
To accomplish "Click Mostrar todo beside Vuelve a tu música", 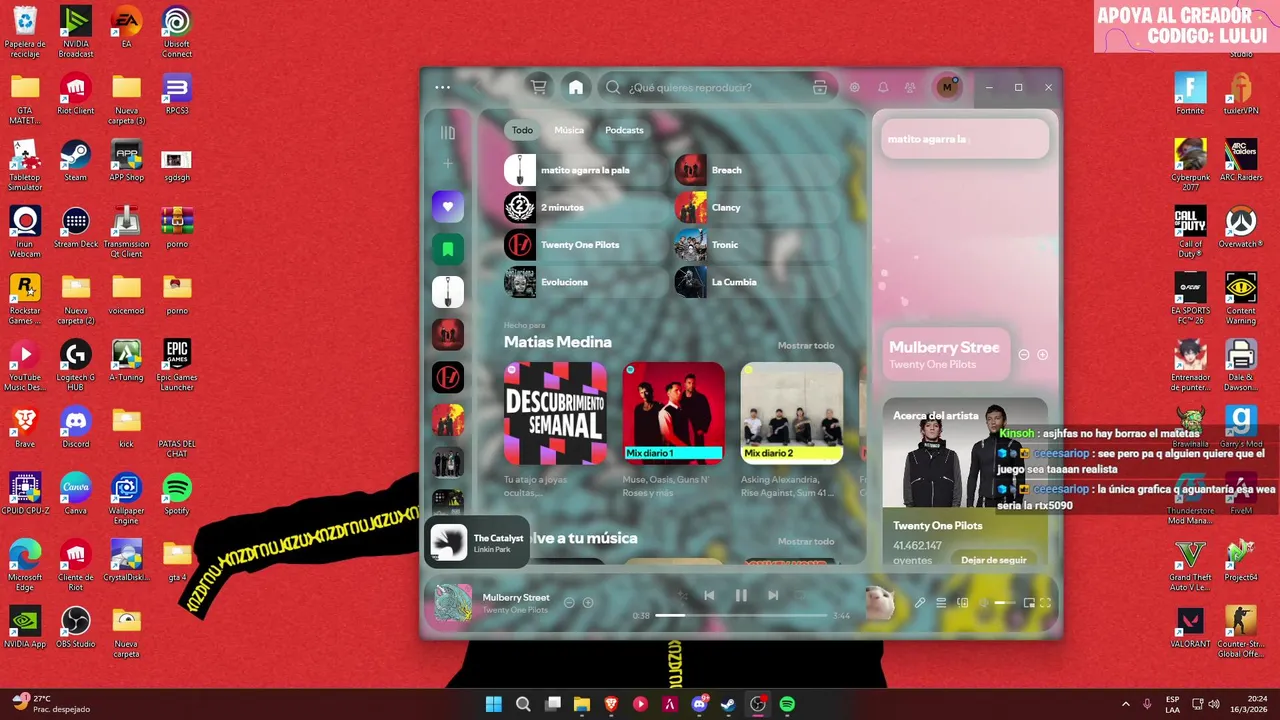I will click(806, 541).
